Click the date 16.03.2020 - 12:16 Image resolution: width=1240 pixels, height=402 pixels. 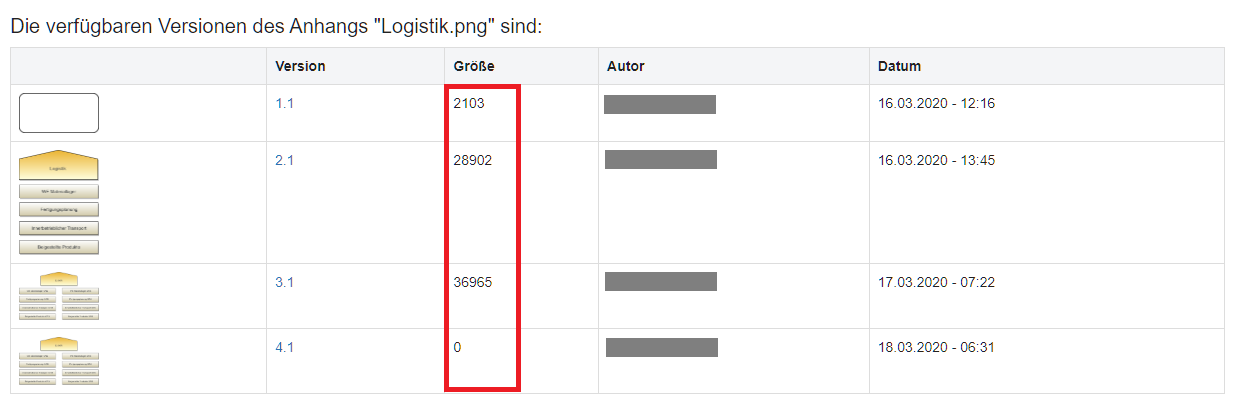936,103
